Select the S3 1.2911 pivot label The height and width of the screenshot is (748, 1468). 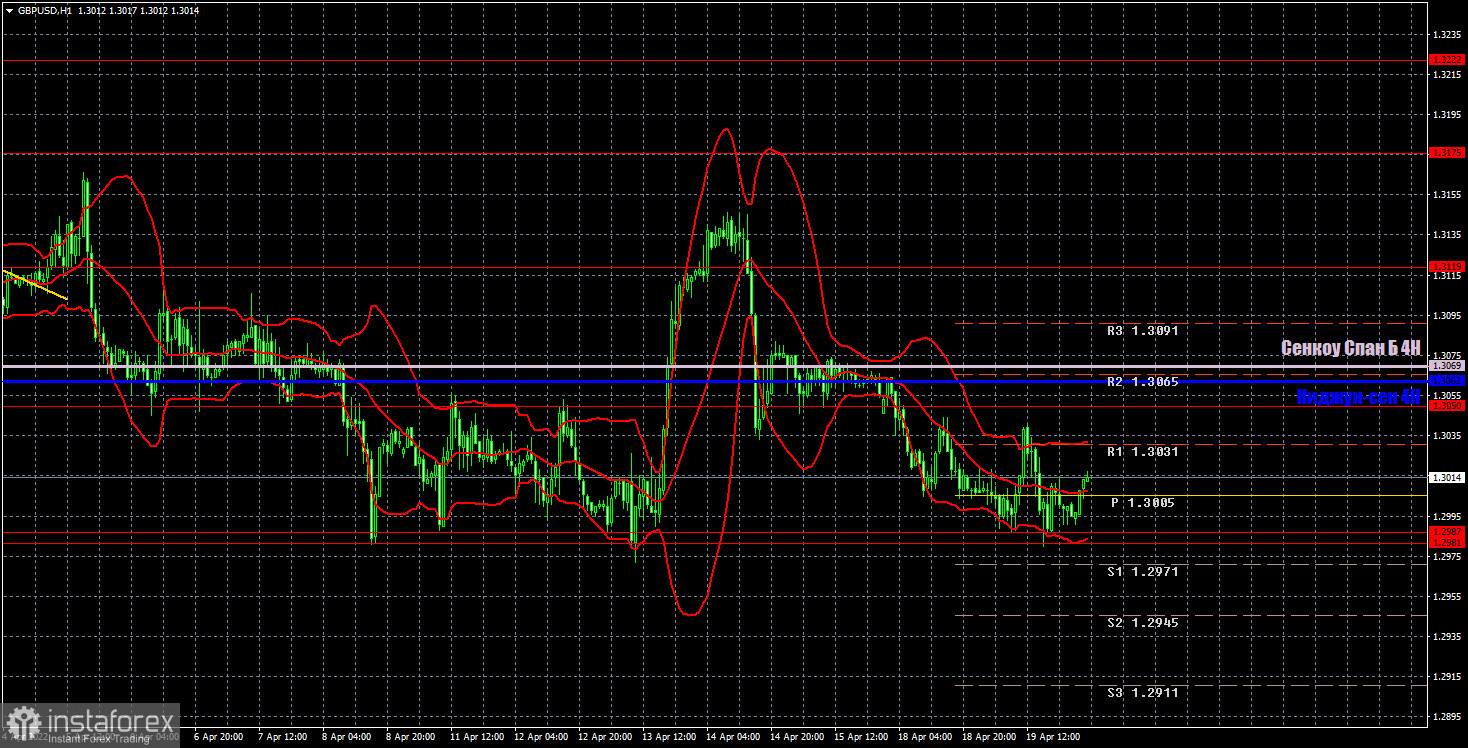pyautogui.click(x=1142, y=692)
